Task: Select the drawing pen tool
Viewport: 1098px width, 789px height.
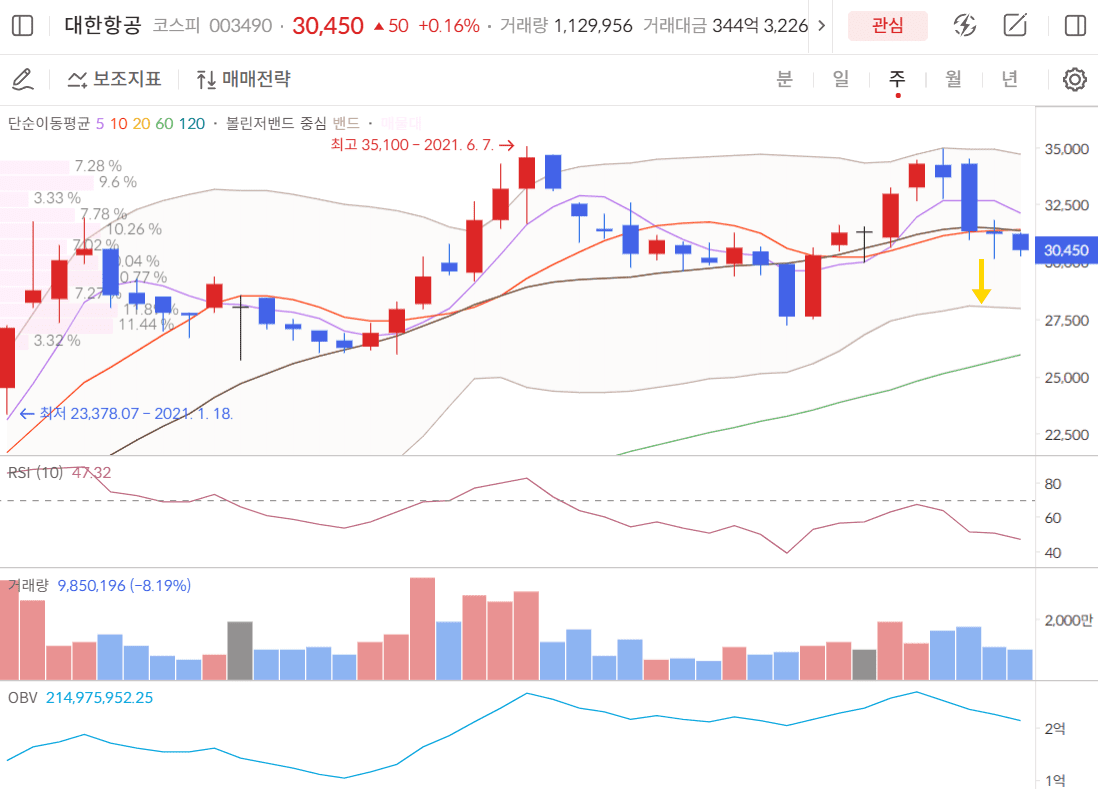Action: tap(22, 78)
